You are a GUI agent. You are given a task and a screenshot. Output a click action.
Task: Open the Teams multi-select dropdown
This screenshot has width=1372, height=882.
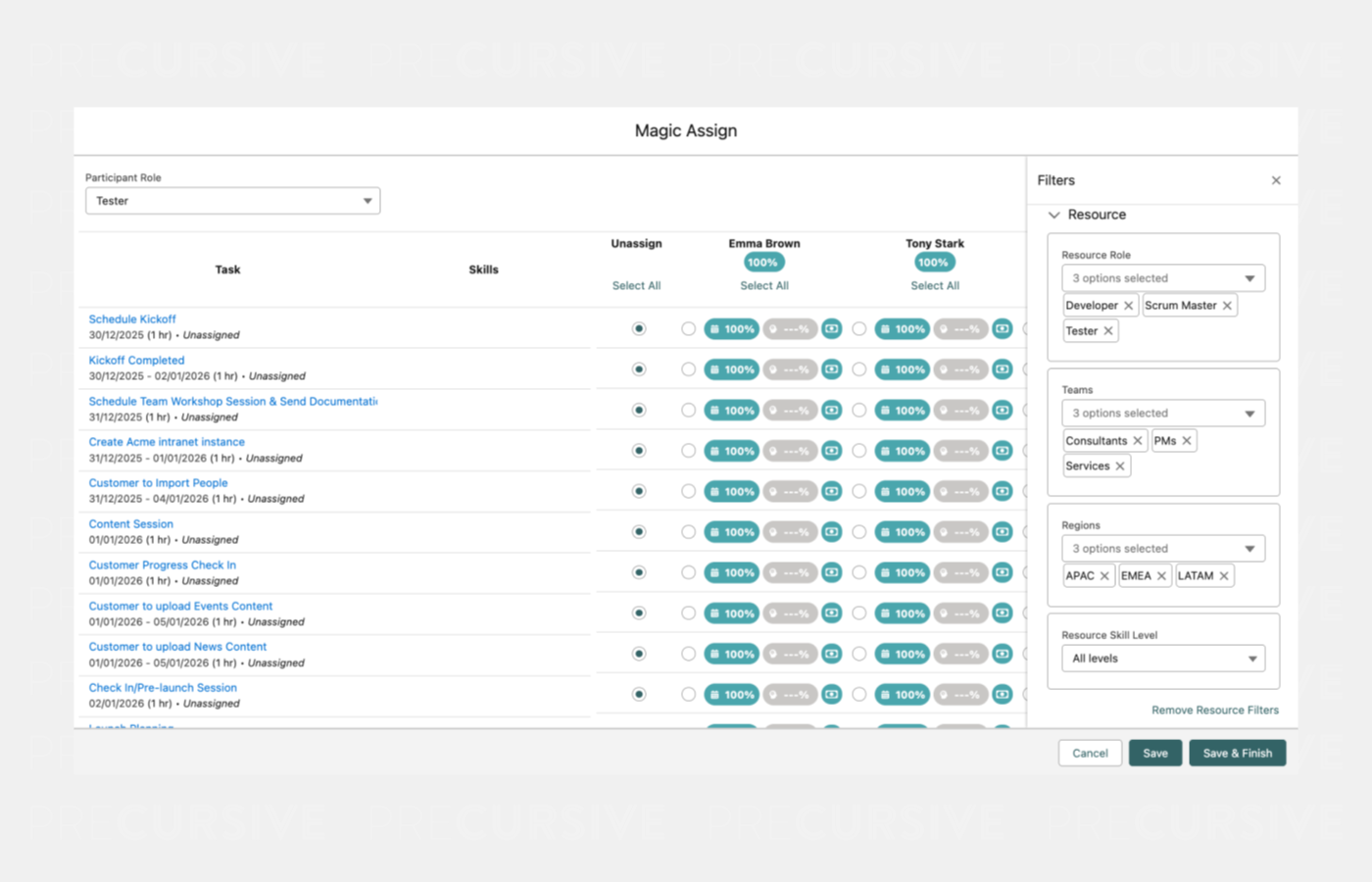point(1163,414)
